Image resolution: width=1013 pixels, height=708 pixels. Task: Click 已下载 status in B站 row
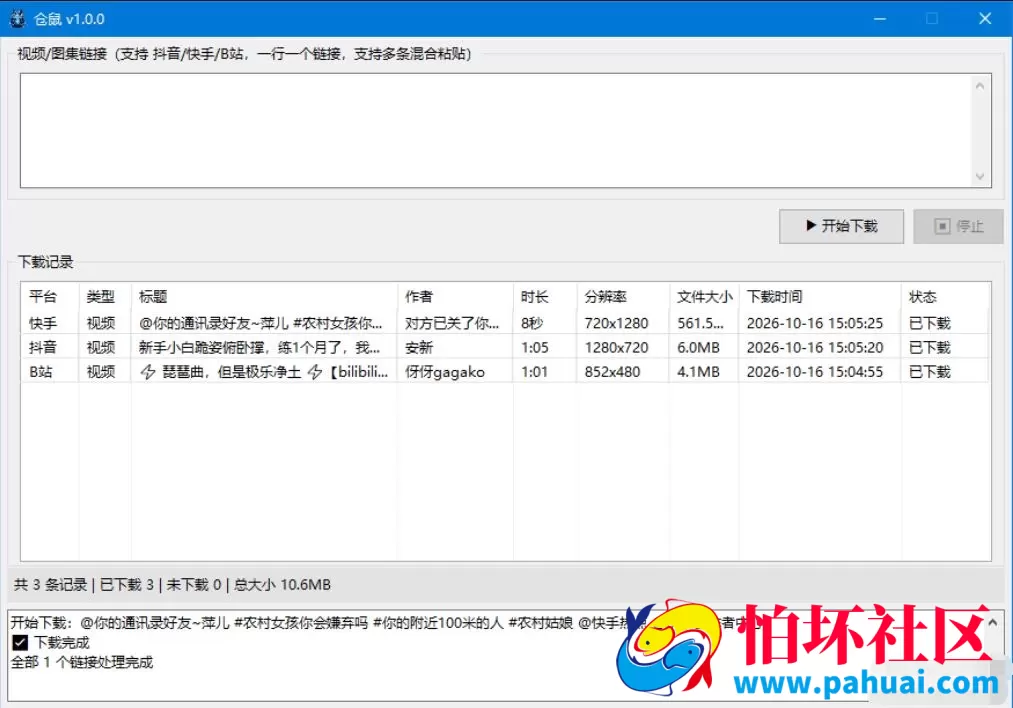pyautogui.click(x=930, y=372)
